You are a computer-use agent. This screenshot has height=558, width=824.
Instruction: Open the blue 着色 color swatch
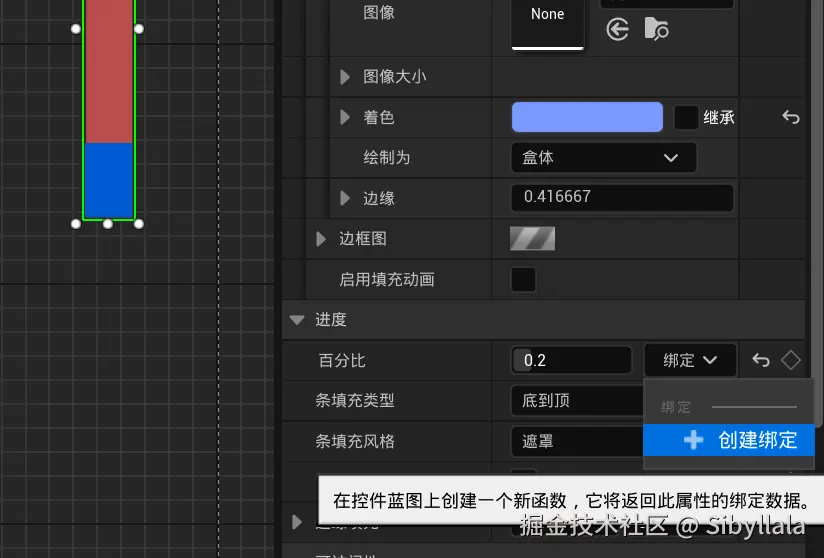tap(587, 117)
